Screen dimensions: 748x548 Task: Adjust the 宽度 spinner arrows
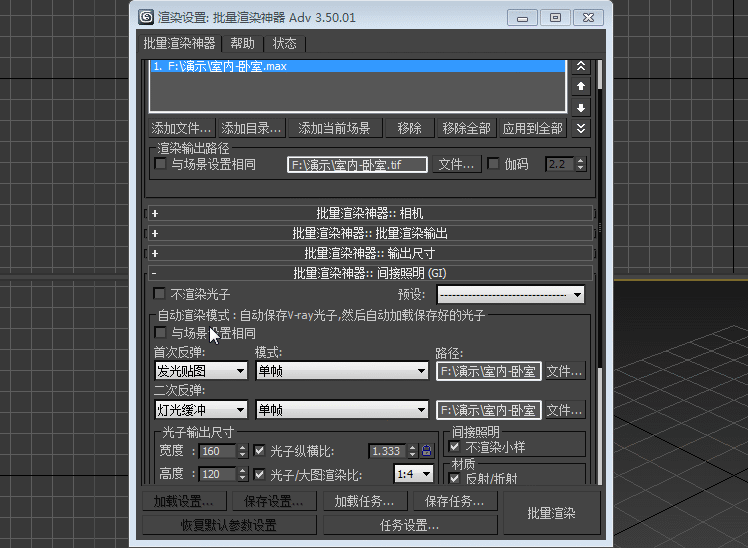[242, 451]
